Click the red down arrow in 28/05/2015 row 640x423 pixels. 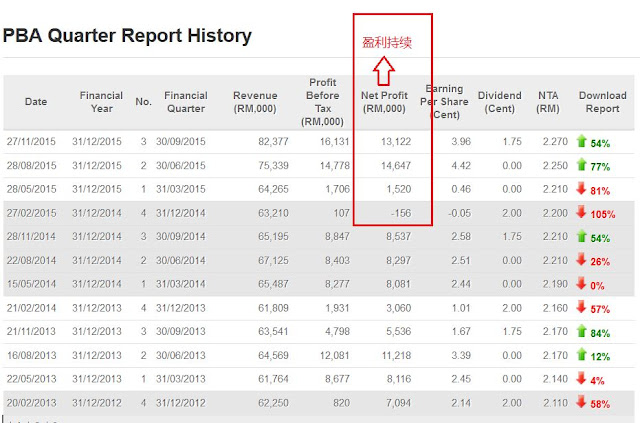click(581, 189)
